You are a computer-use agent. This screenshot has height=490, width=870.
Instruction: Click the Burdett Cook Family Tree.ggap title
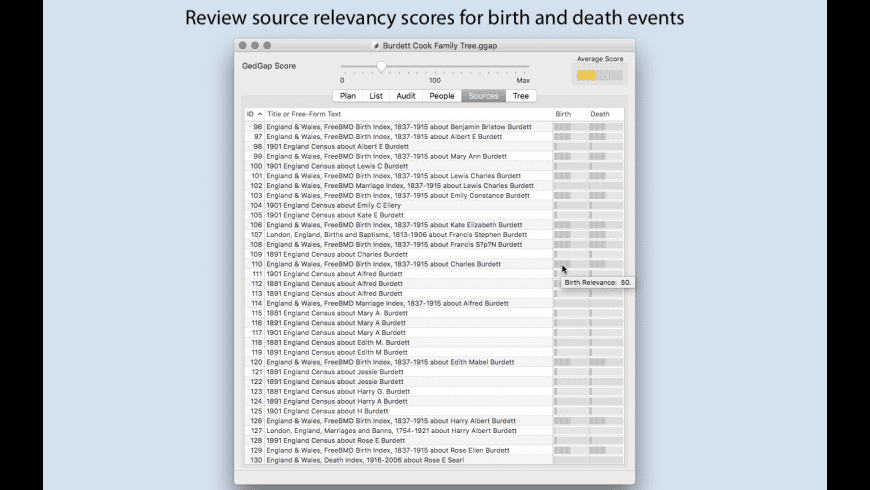coord(439,46)
